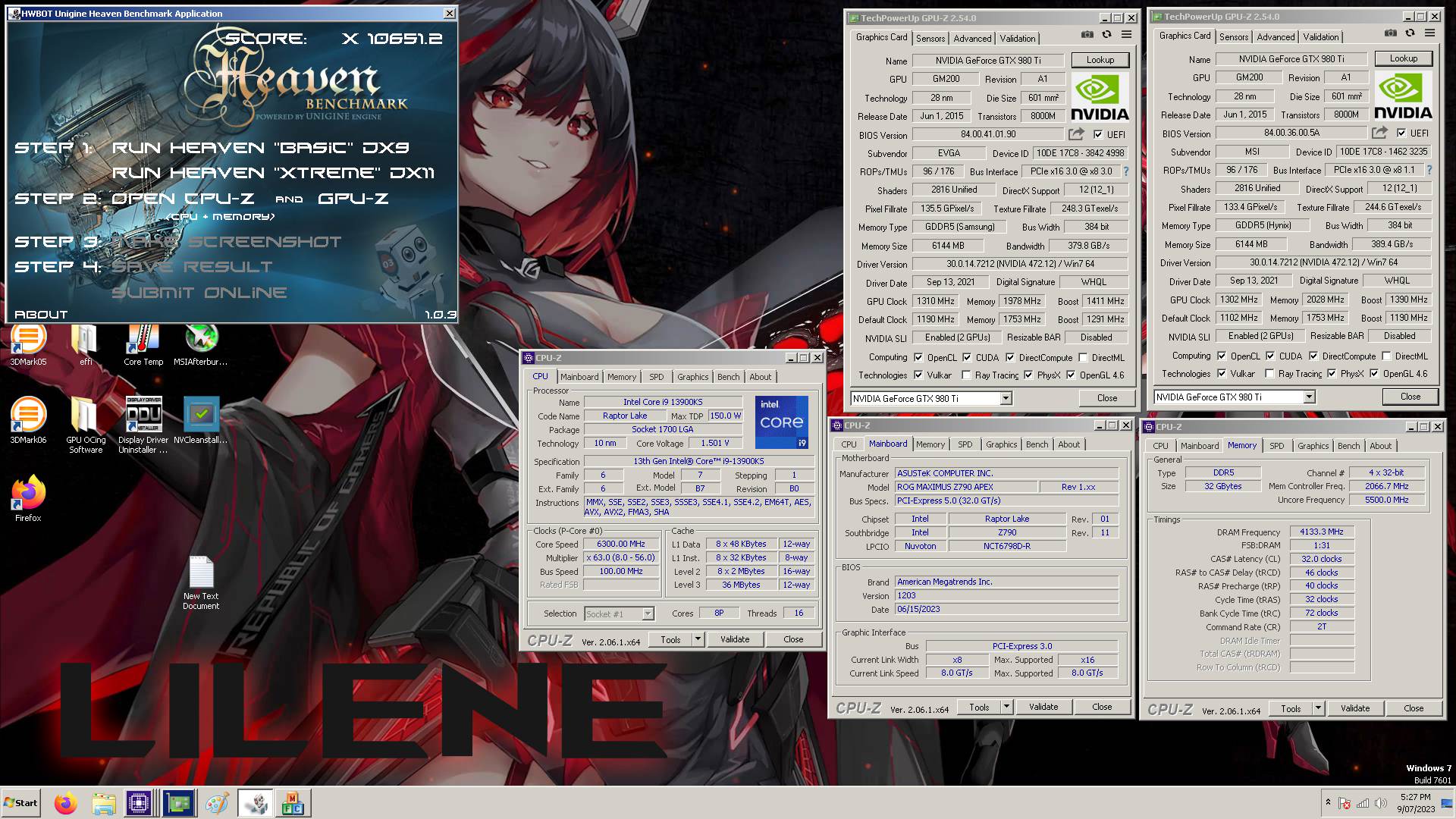
Task: Expand GPU selector dropdown in left GPU-Z
Action: pos(1006,398)
